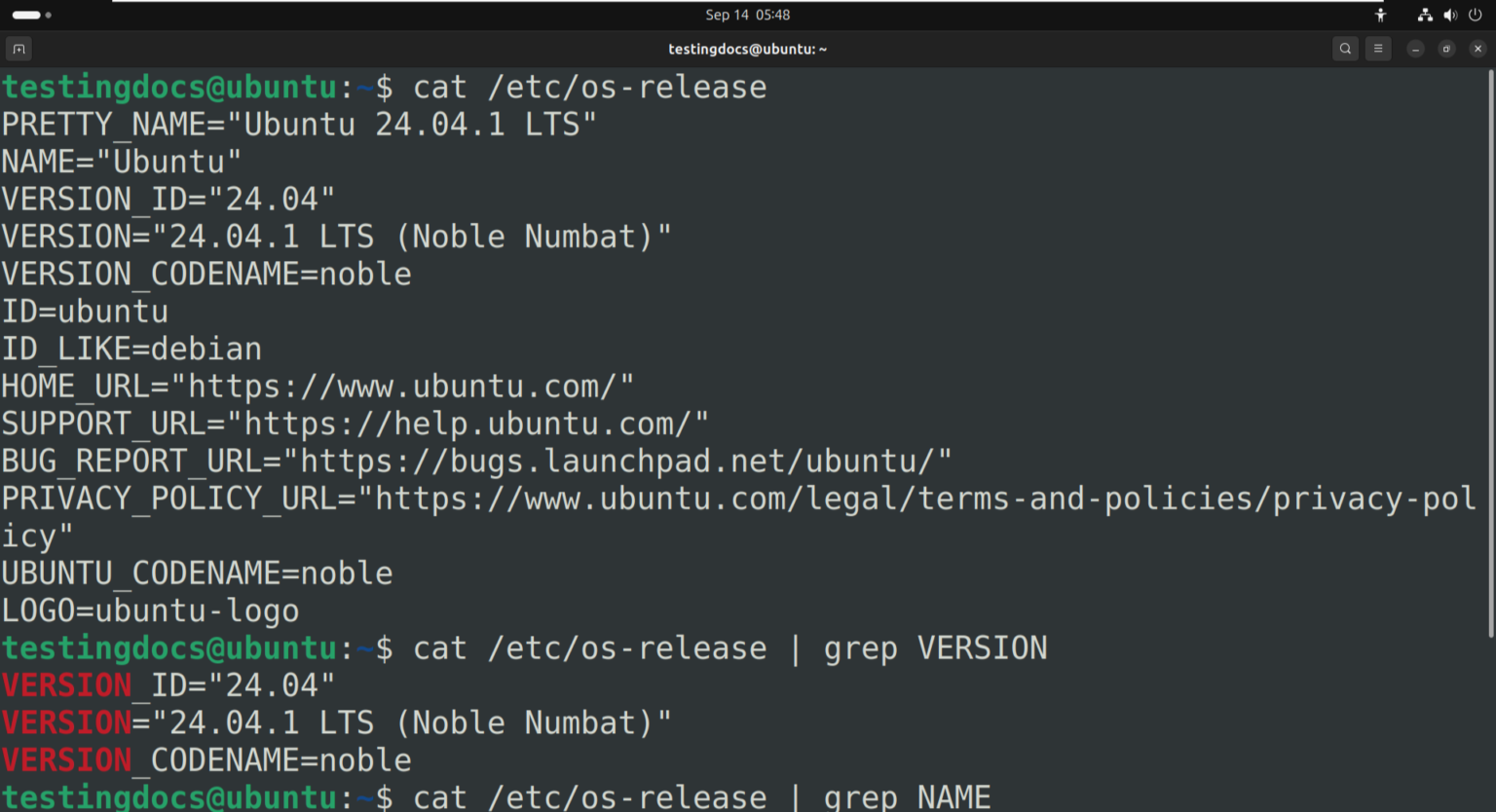Open the terminal search with the magnifier icon

point(1344,49)
